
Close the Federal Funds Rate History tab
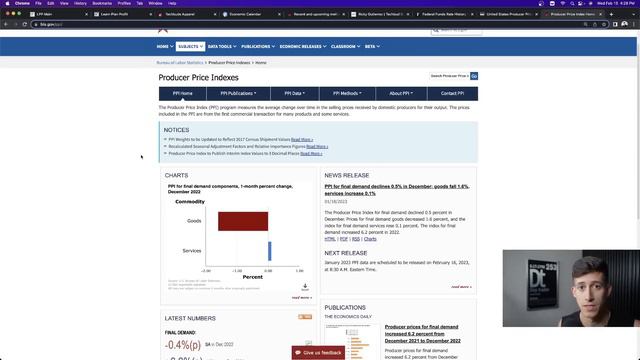[x=472, y=14]
